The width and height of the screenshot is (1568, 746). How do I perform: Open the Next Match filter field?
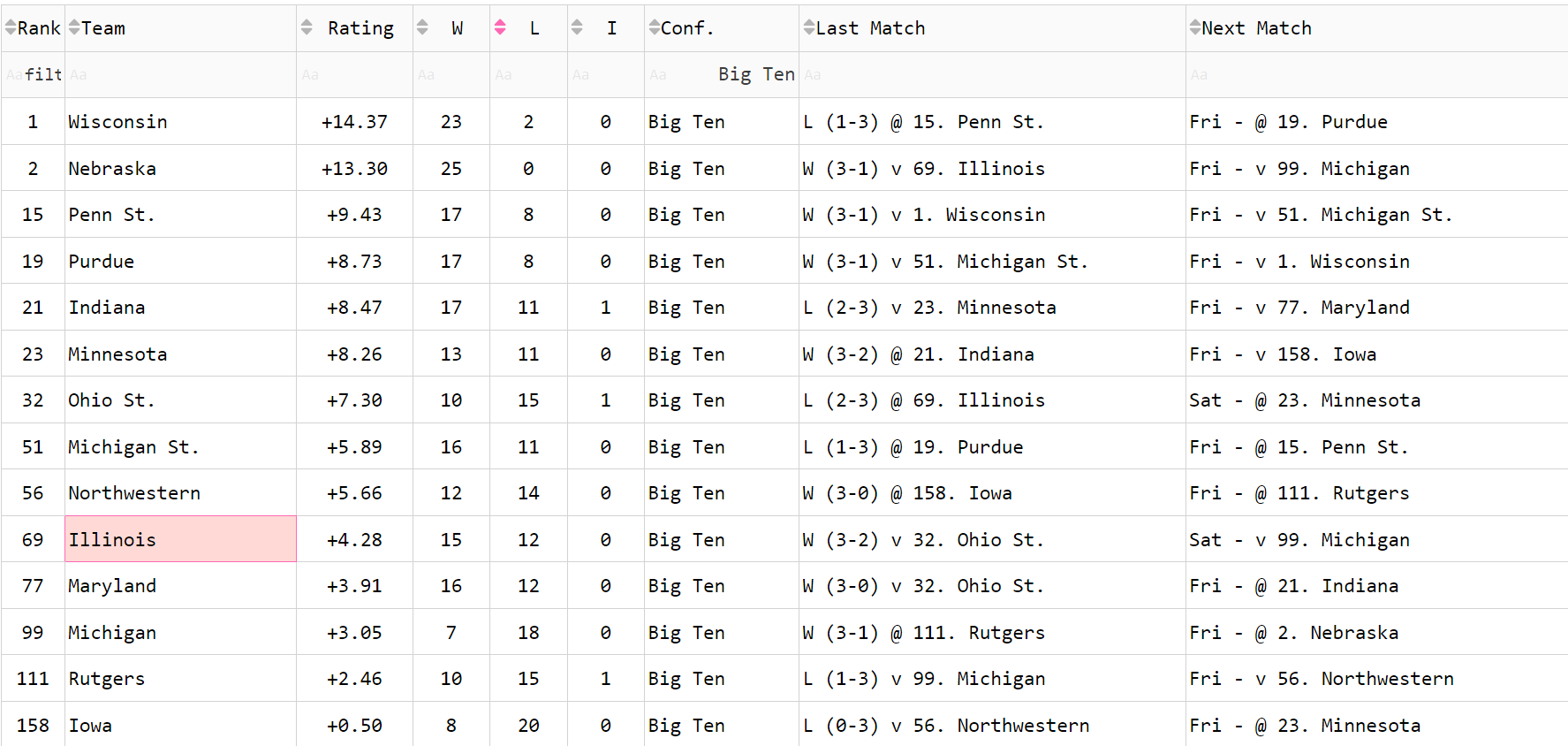coord(1376,74)
